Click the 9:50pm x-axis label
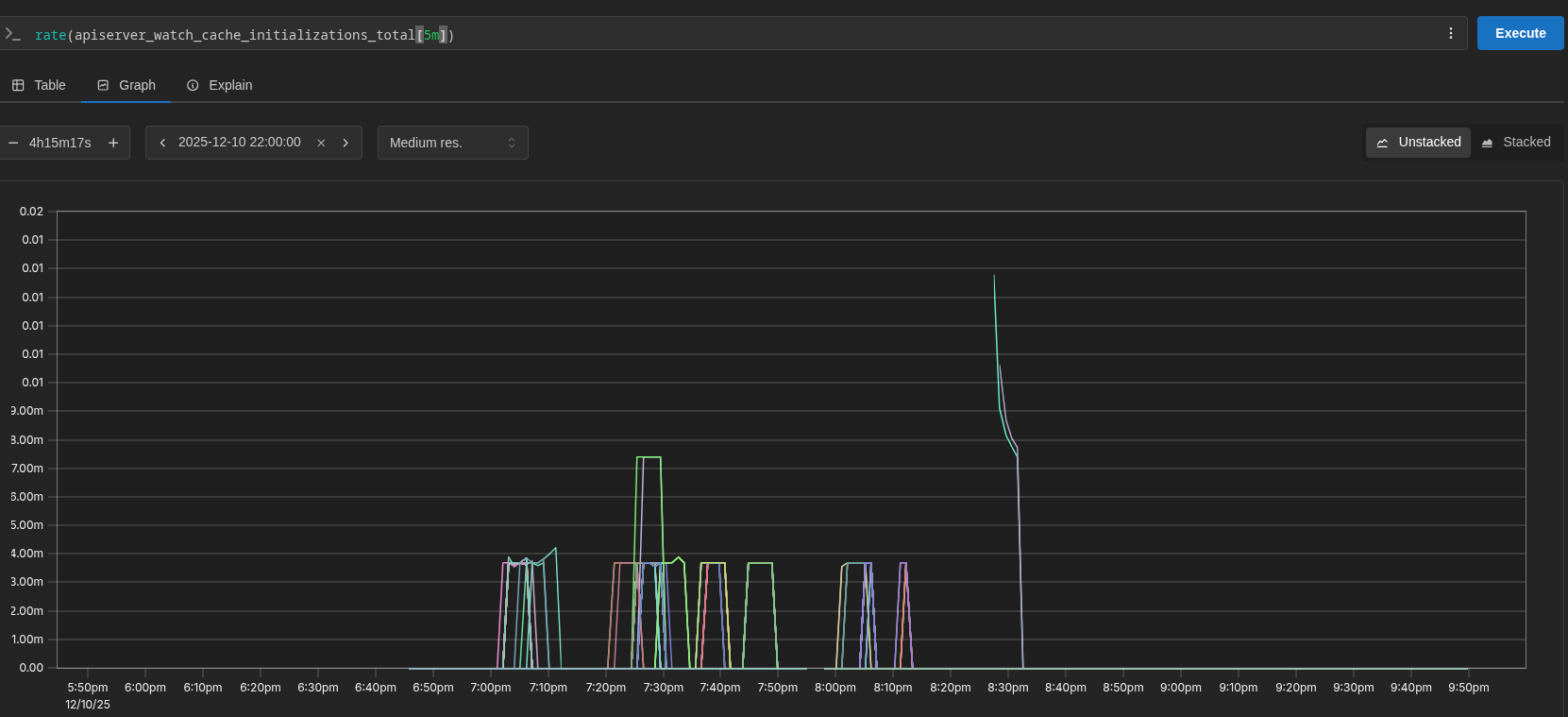This screenshot has width=1568, height=717. [x=1469, y=688]
